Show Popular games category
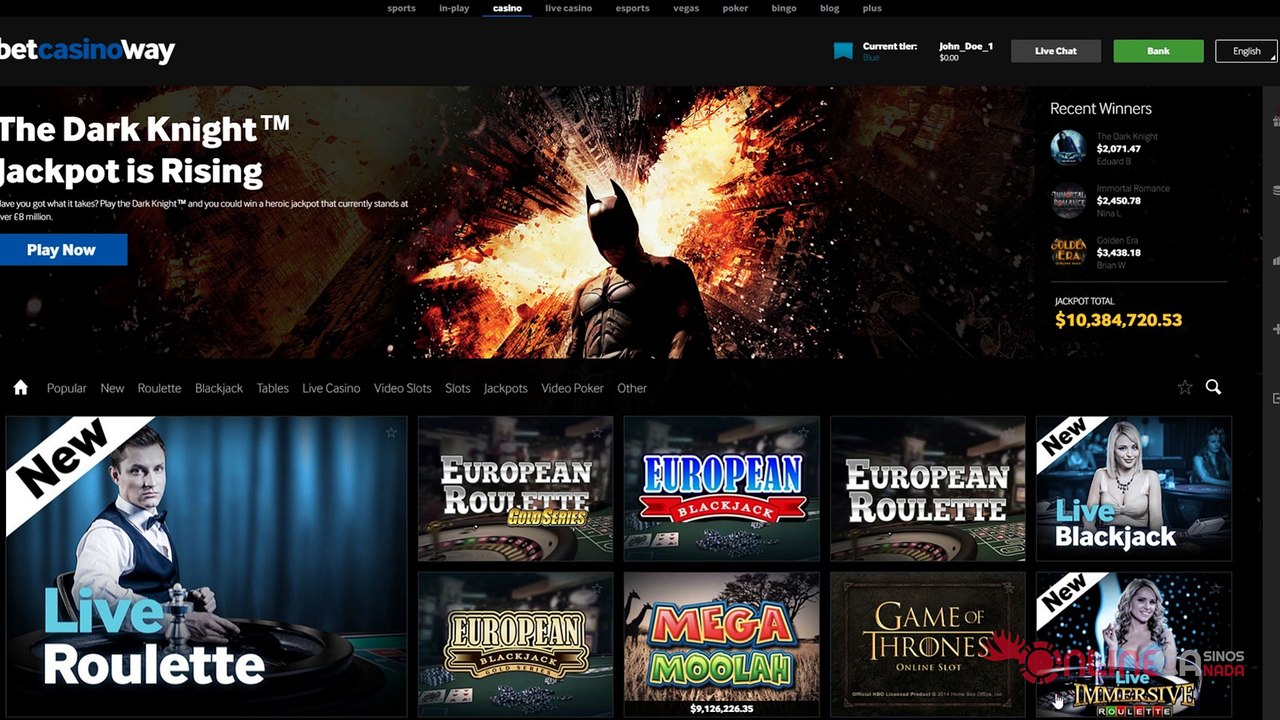1280x720 pixels. coord(67,388)
